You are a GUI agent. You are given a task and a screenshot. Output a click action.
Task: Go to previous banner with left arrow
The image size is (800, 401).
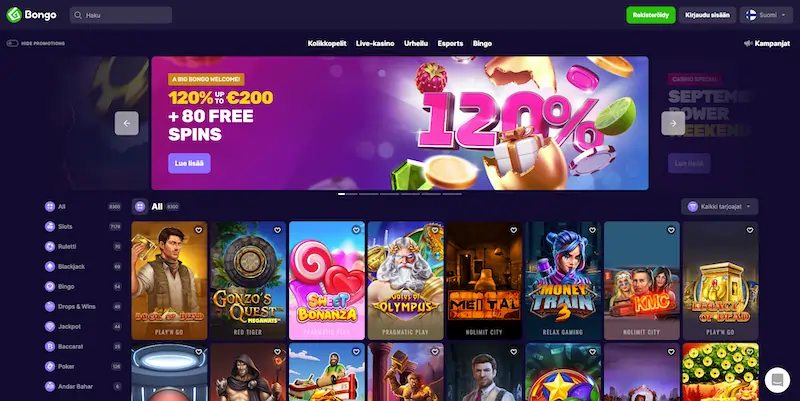point(127,123)
